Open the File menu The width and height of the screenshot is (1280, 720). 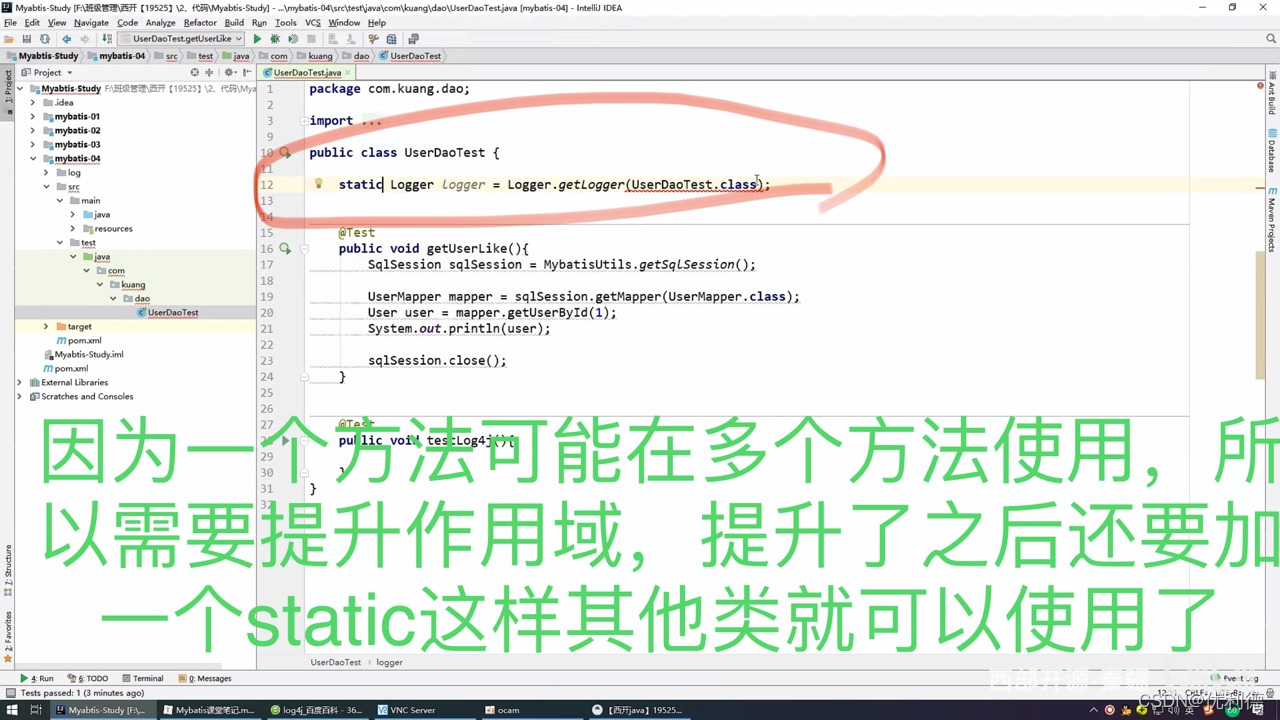10,22
